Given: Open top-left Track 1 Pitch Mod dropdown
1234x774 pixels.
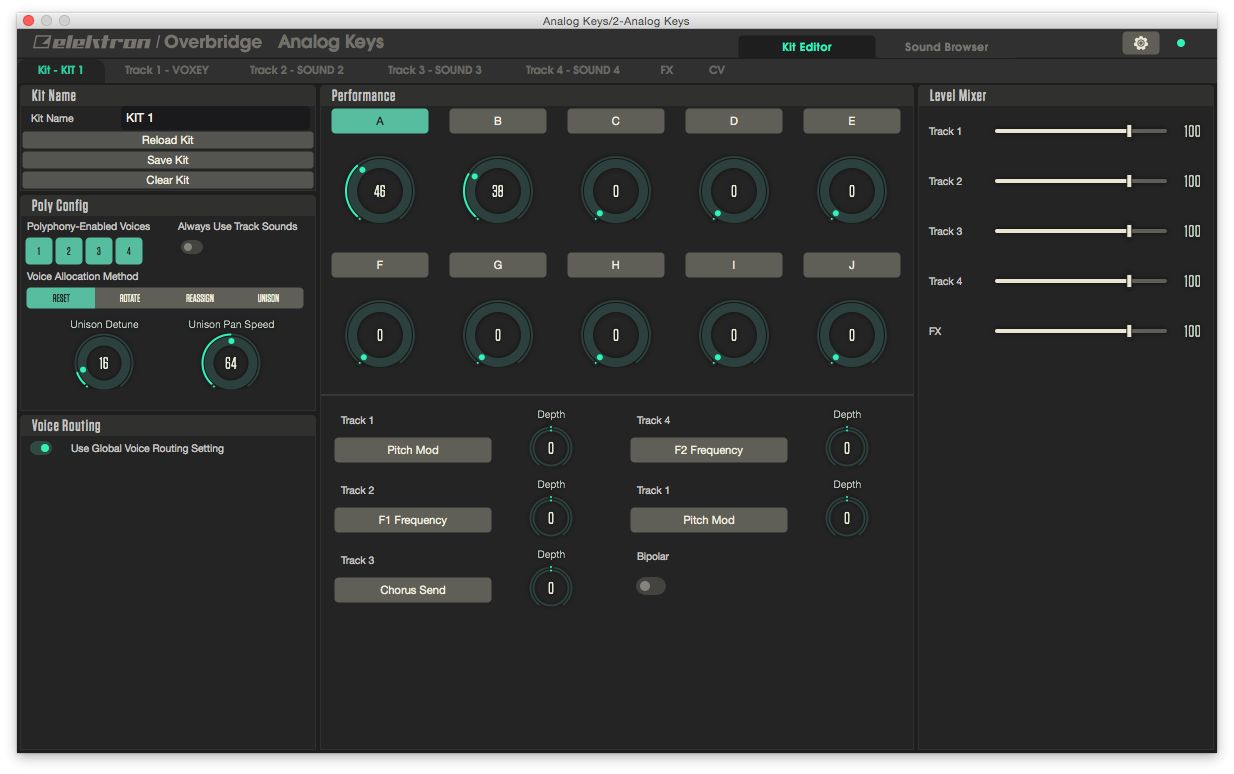Looking at the screenshot, I should pos(413,450).
